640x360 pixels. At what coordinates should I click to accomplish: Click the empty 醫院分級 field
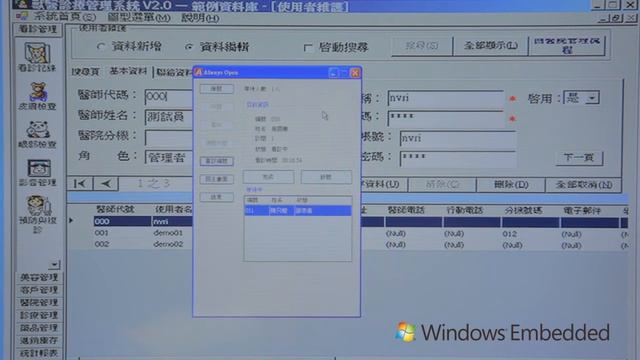tap(168, 137)
